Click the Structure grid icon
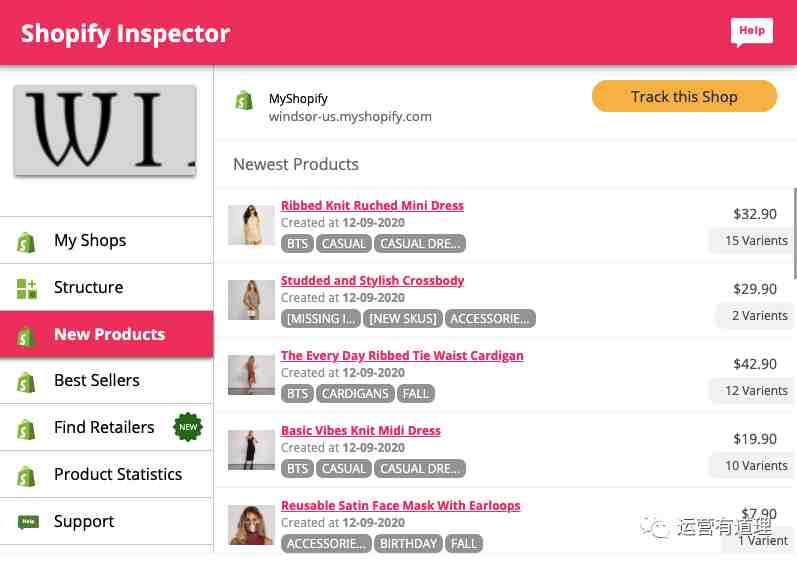Viewport: 797px width, 561px height. (x=26, y=289)
